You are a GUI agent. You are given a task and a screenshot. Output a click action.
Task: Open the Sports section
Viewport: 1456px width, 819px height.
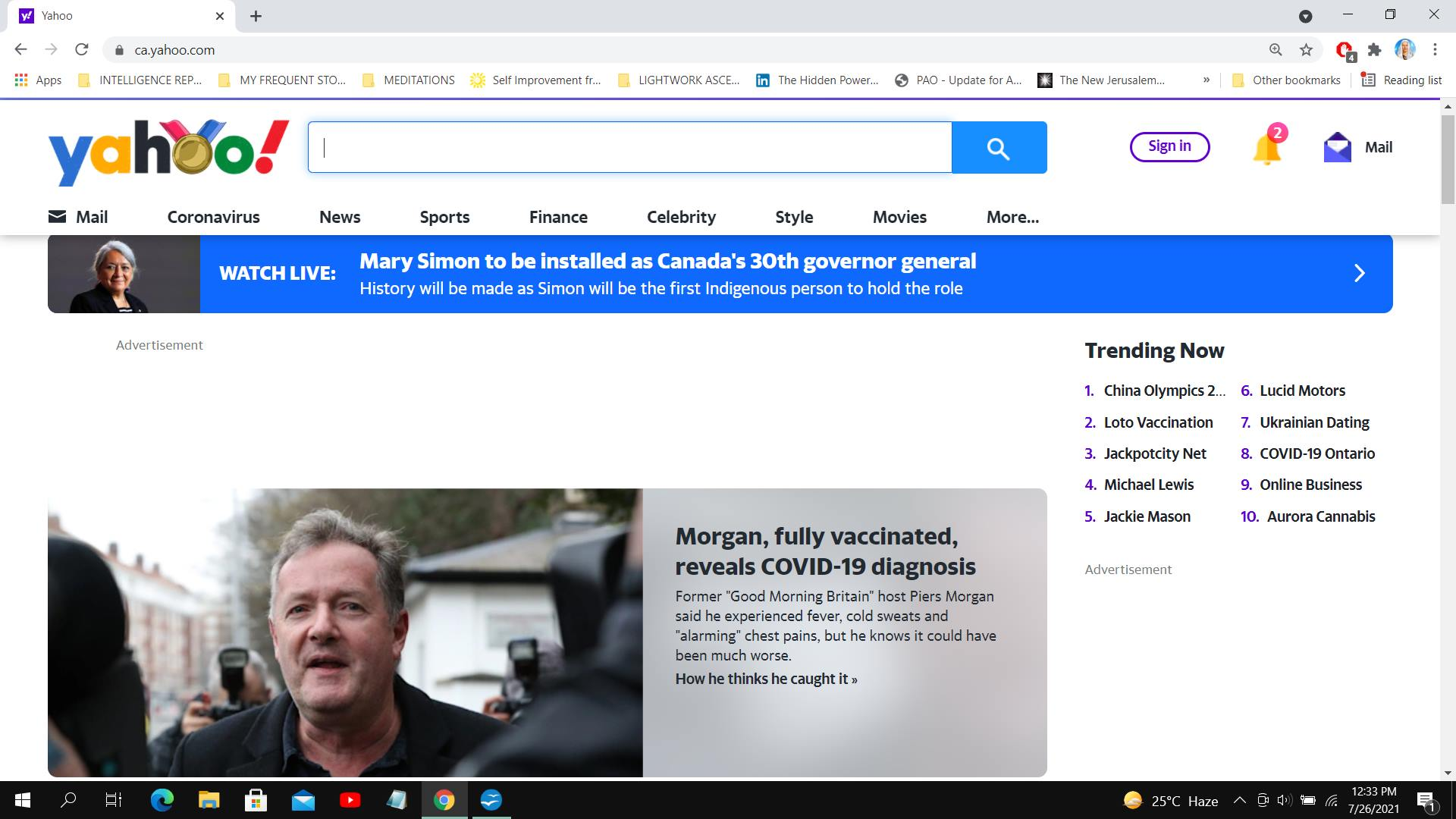[x=444, y=217]
